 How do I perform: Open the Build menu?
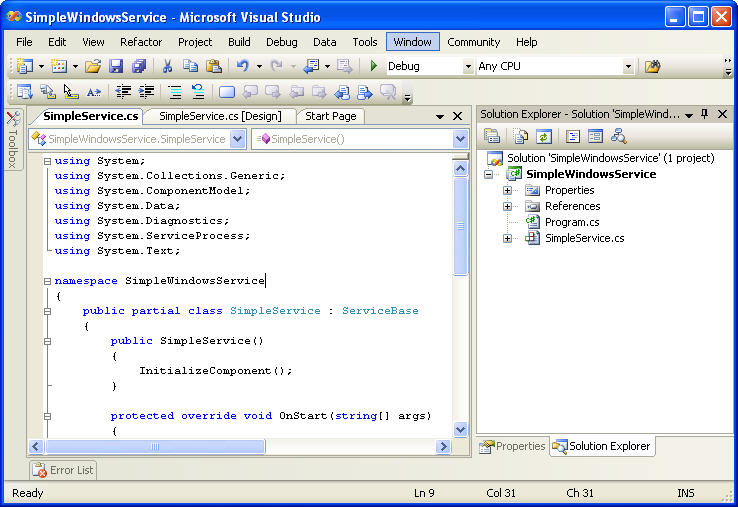pos(239,42)
